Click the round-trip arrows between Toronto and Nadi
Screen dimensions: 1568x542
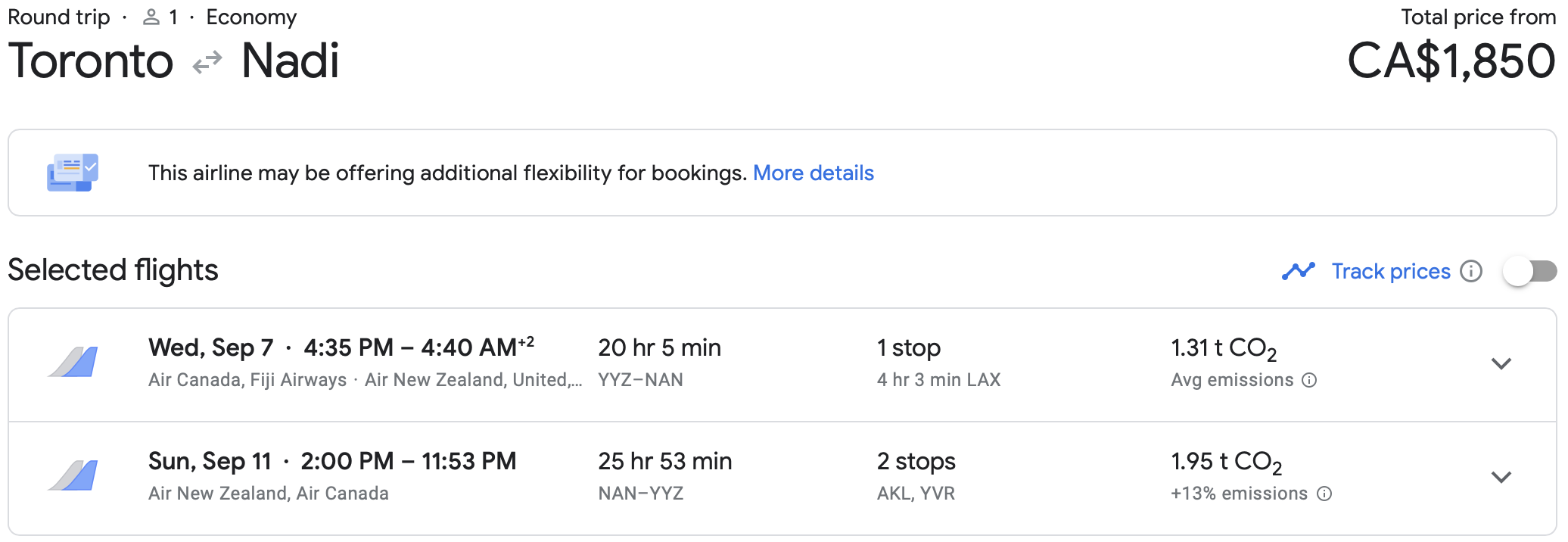207,62
